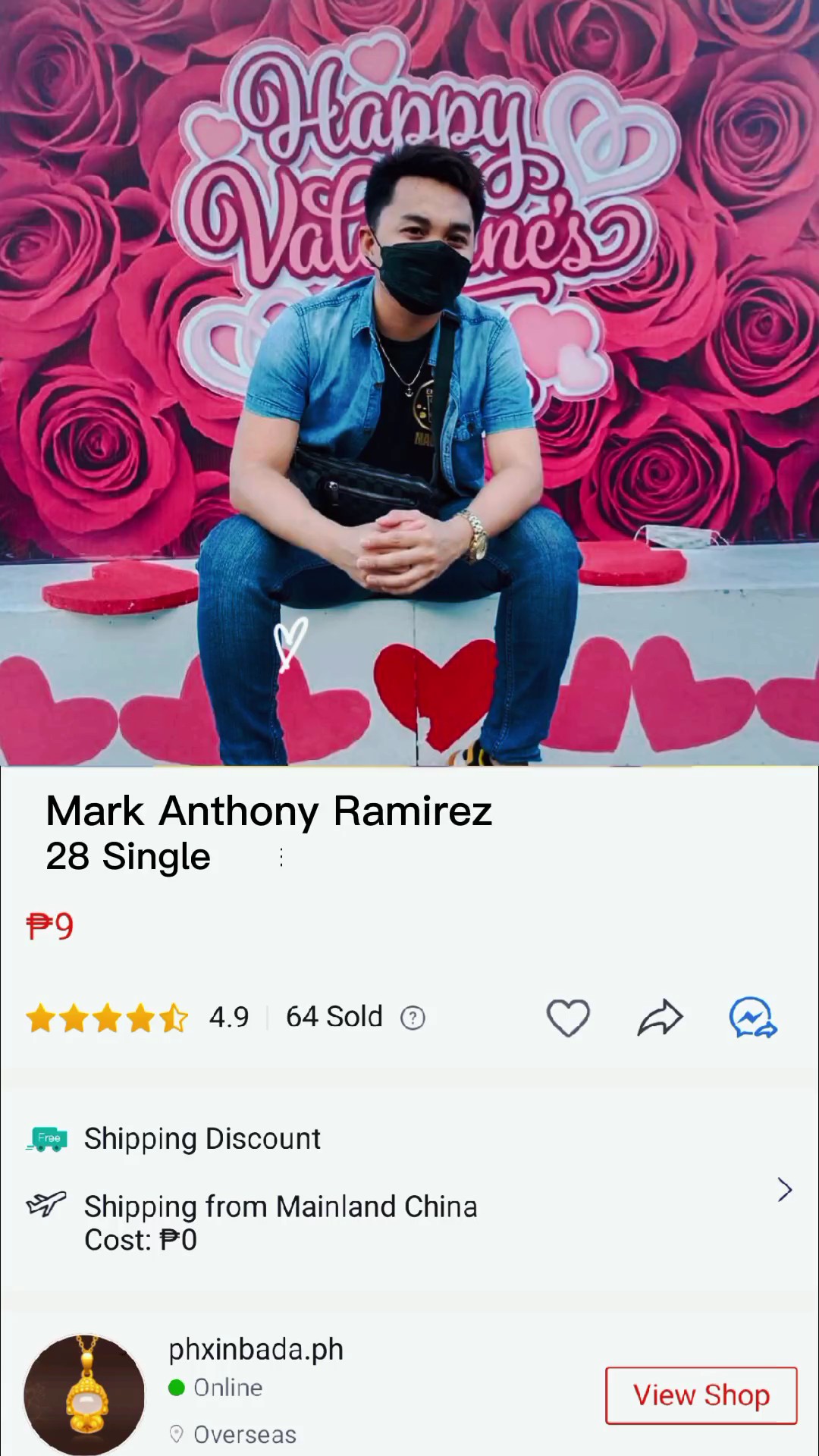This screenshot has height=1456, width=819.
Task: Click the share arrow icon
Action: click(x=660, y=1018)
